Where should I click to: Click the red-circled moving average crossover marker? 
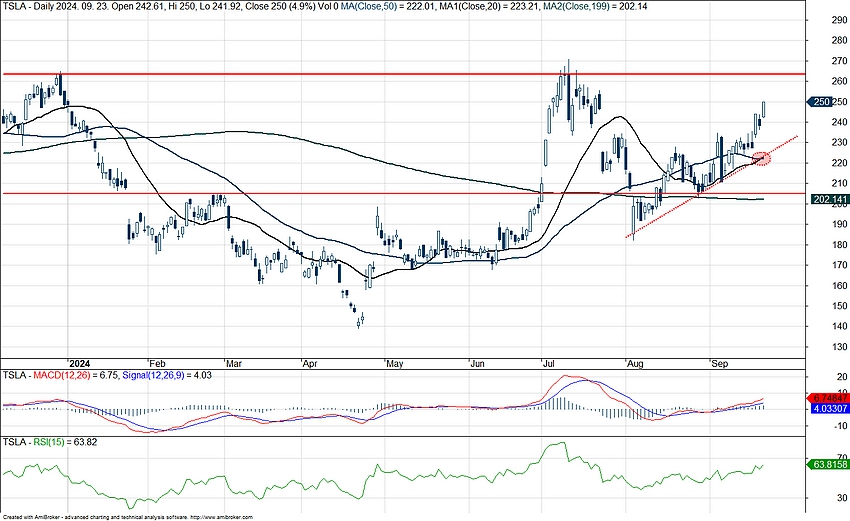tap(762, 158)
